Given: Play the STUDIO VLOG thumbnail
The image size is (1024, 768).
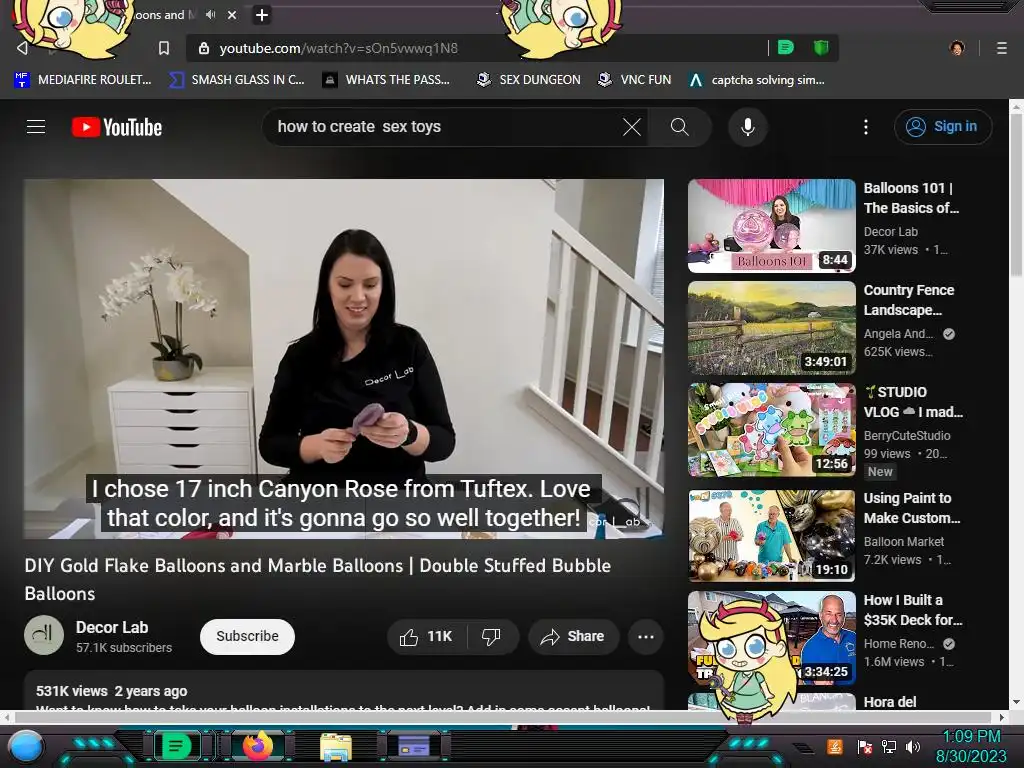Looking at the screenshot, I should (771, 430).
